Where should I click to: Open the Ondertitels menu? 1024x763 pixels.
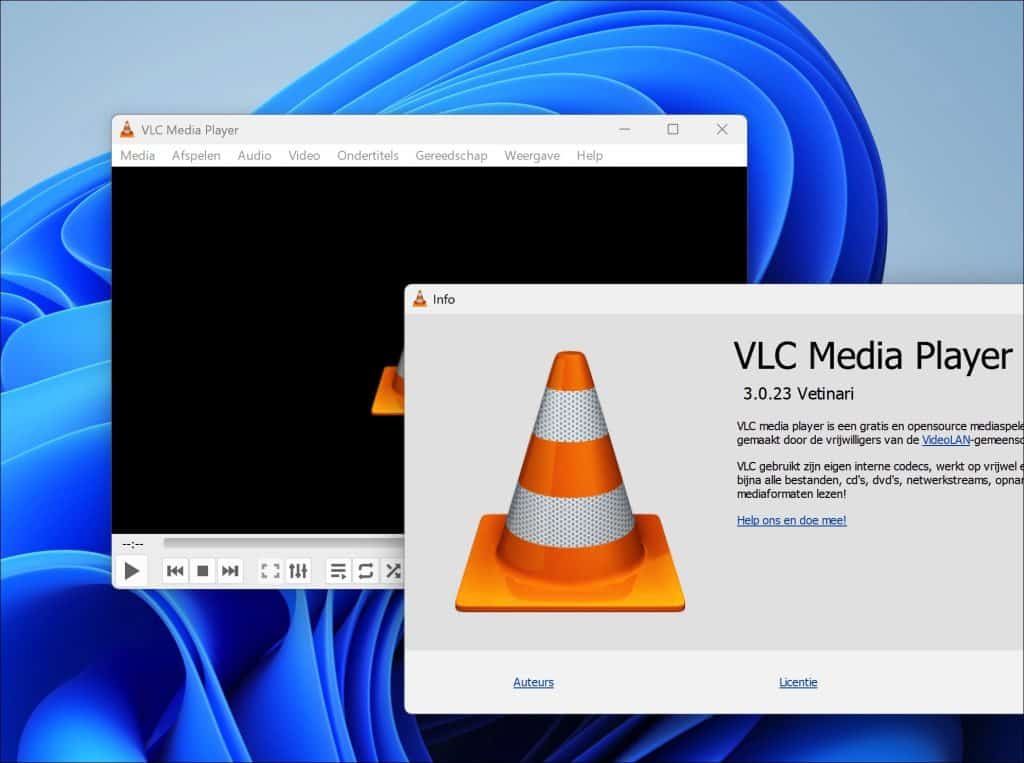(x=367, y=155)
